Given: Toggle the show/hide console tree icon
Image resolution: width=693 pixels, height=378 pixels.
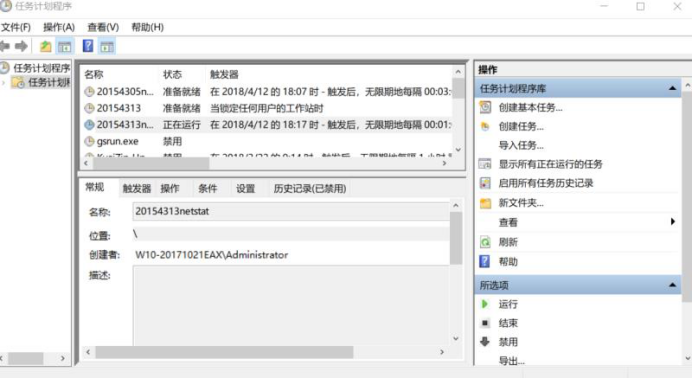Looking at the screenshot, I should 65,46.
